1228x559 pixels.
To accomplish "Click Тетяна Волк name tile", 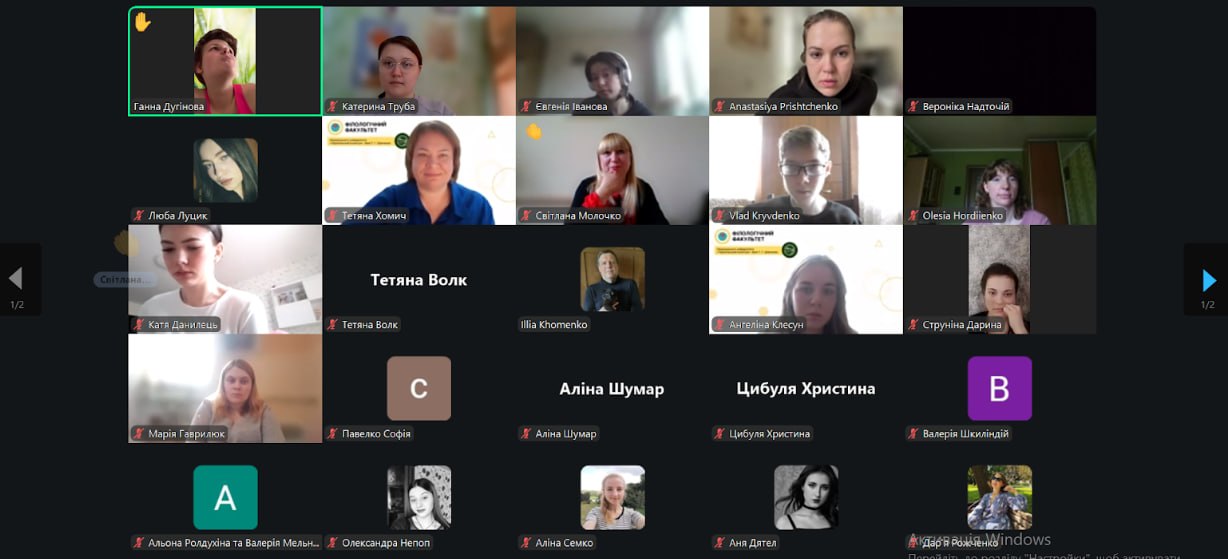I will pos(419,279).
